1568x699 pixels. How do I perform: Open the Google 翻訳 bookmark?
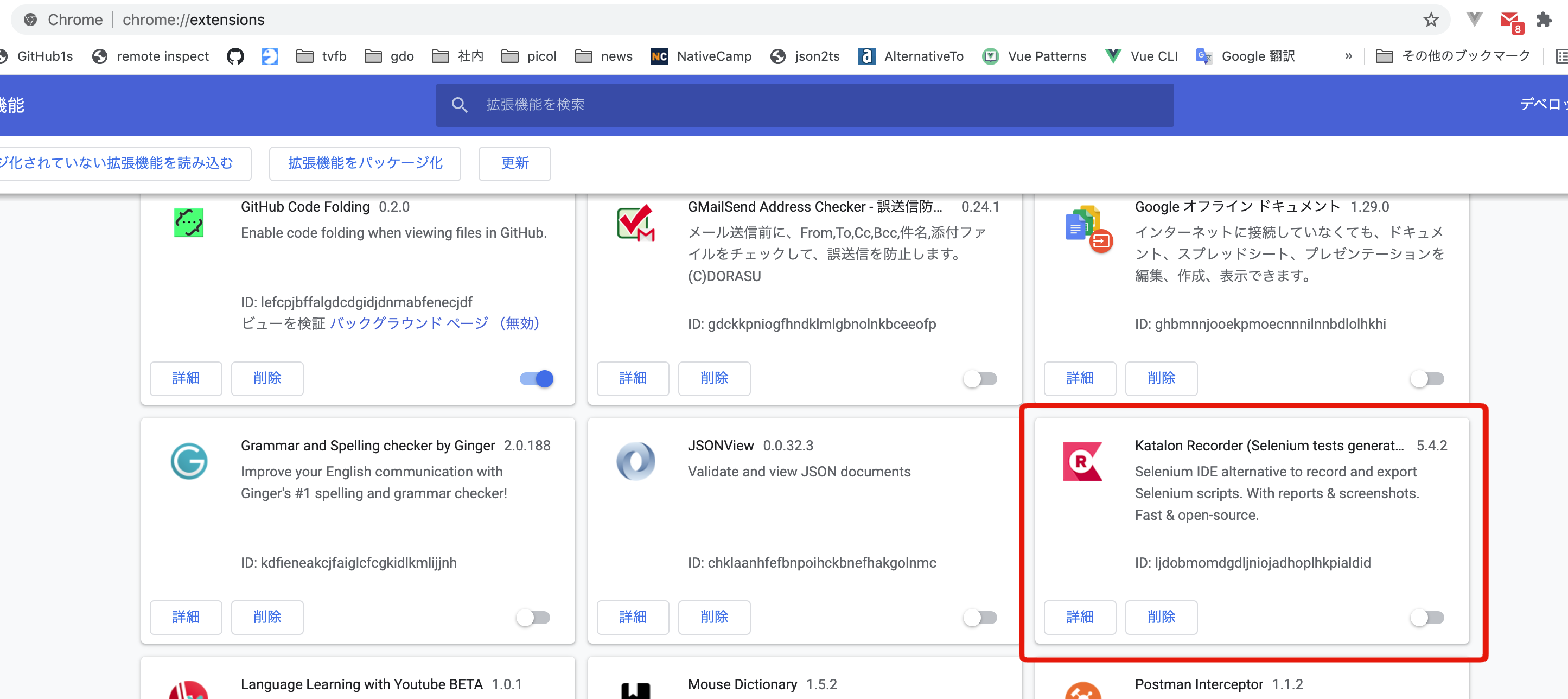point(1245,56)
